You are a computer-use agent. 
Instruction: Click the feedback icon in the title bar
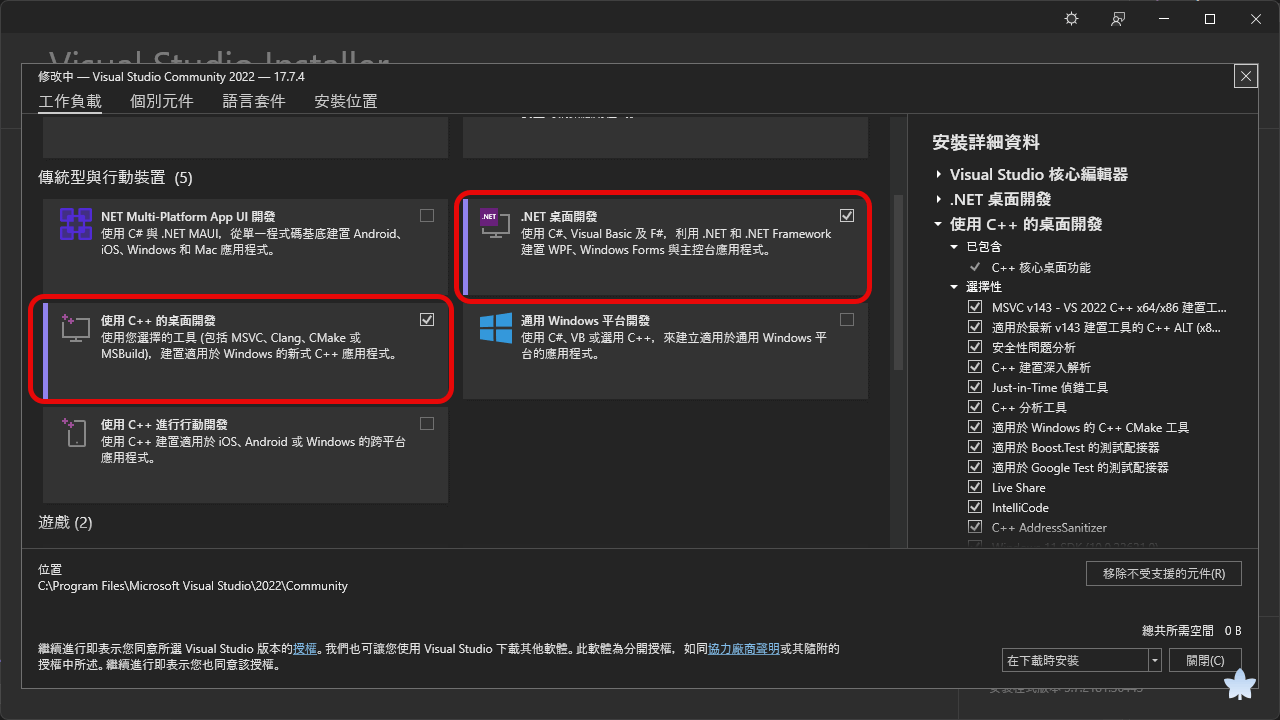pos(1118,19)
